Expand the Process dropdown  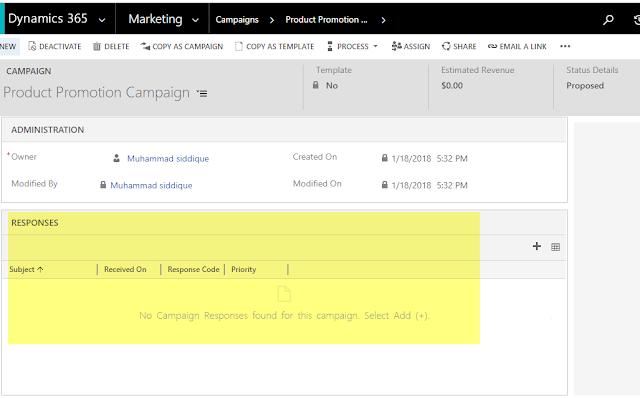[x=353, y=47]
